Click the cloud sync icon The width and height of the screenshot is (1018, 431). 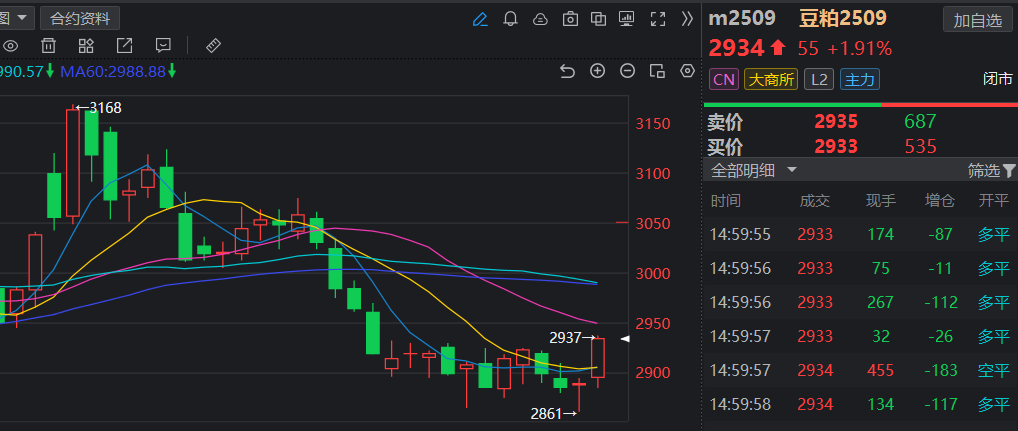click(540, 19)
